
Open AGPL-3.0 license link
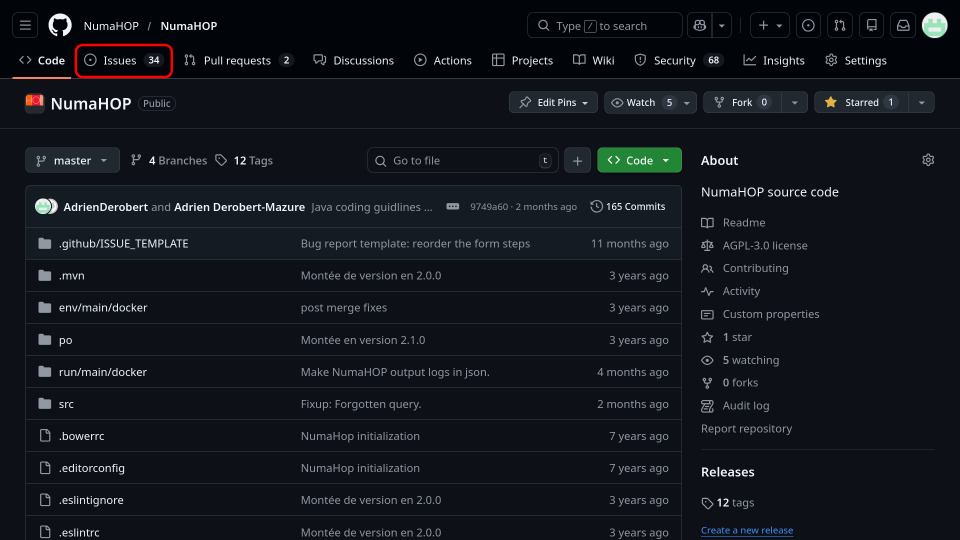point(754,246)
